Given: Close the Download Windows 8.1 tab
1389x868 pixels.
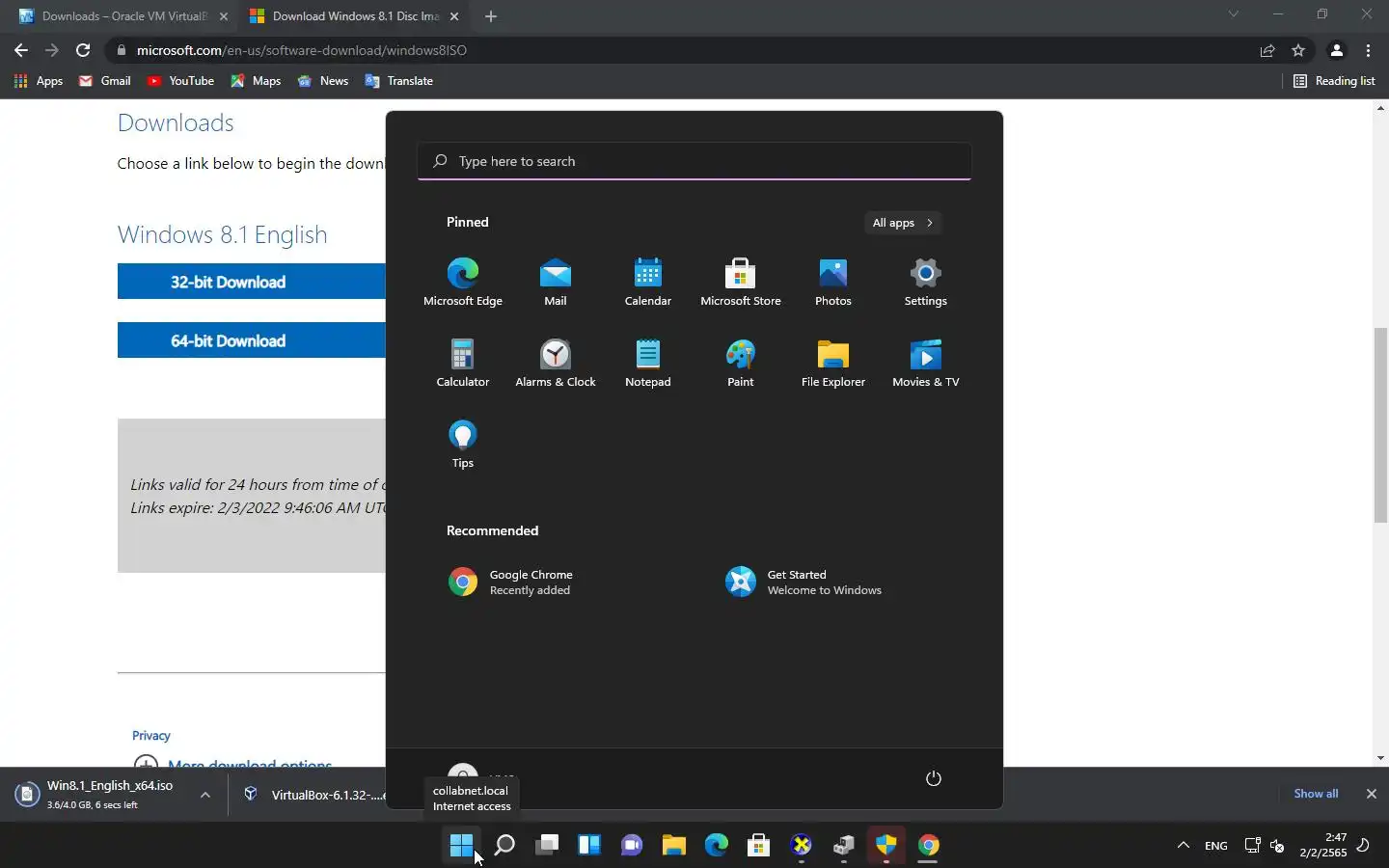Looking at the screenshot, I should point(454,16).
